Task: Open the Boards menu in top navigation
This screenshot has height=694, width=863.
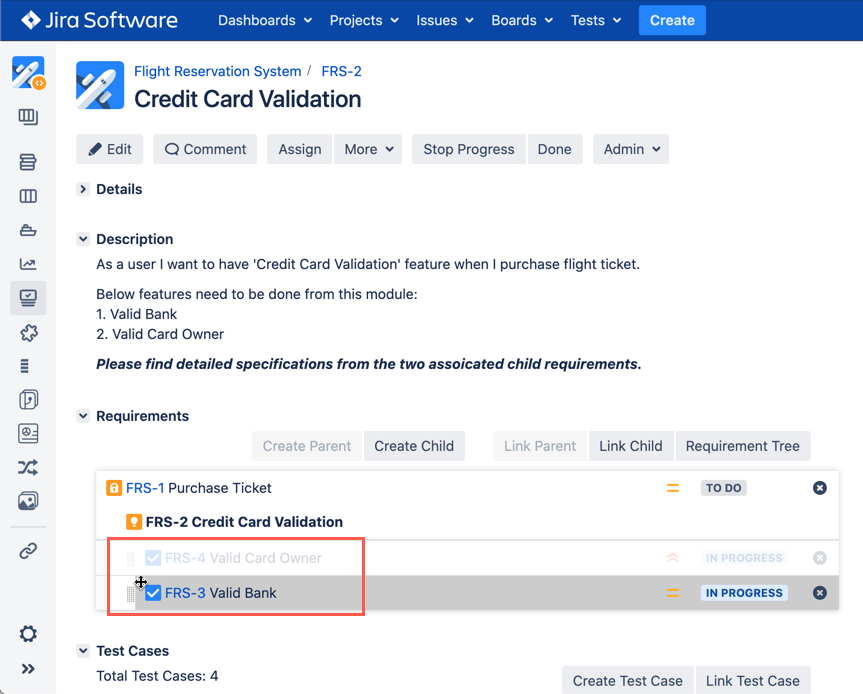Action: point(522,20)
